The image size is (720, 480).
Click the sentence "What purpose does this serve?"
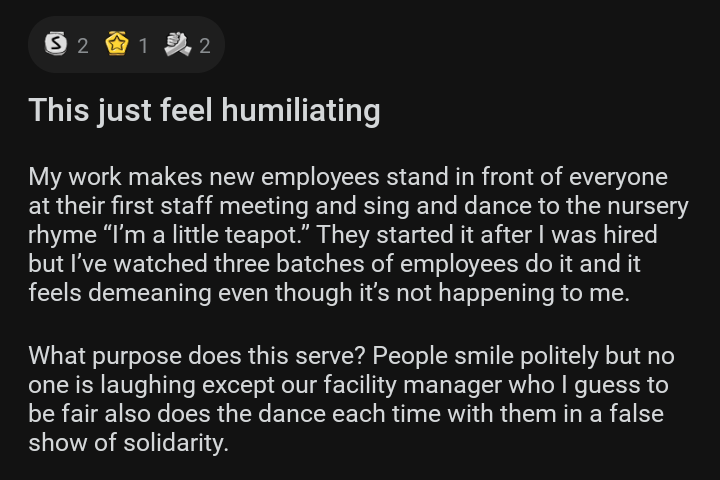pyautogui.click(x=197, y=356)
